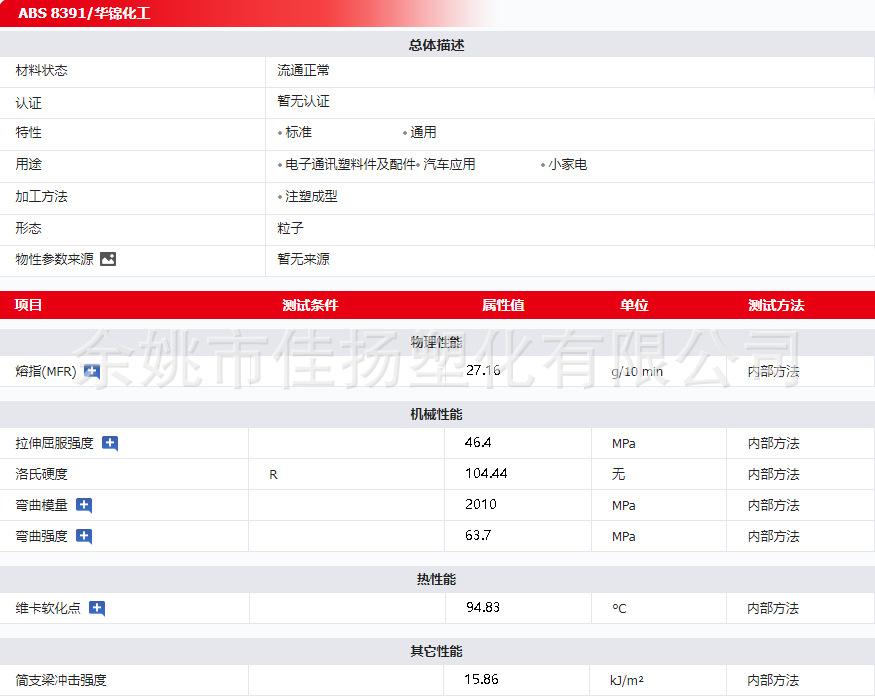Click the 机械性能 section header
This screenshot has width=875, height=696.
tap(436, 414)
